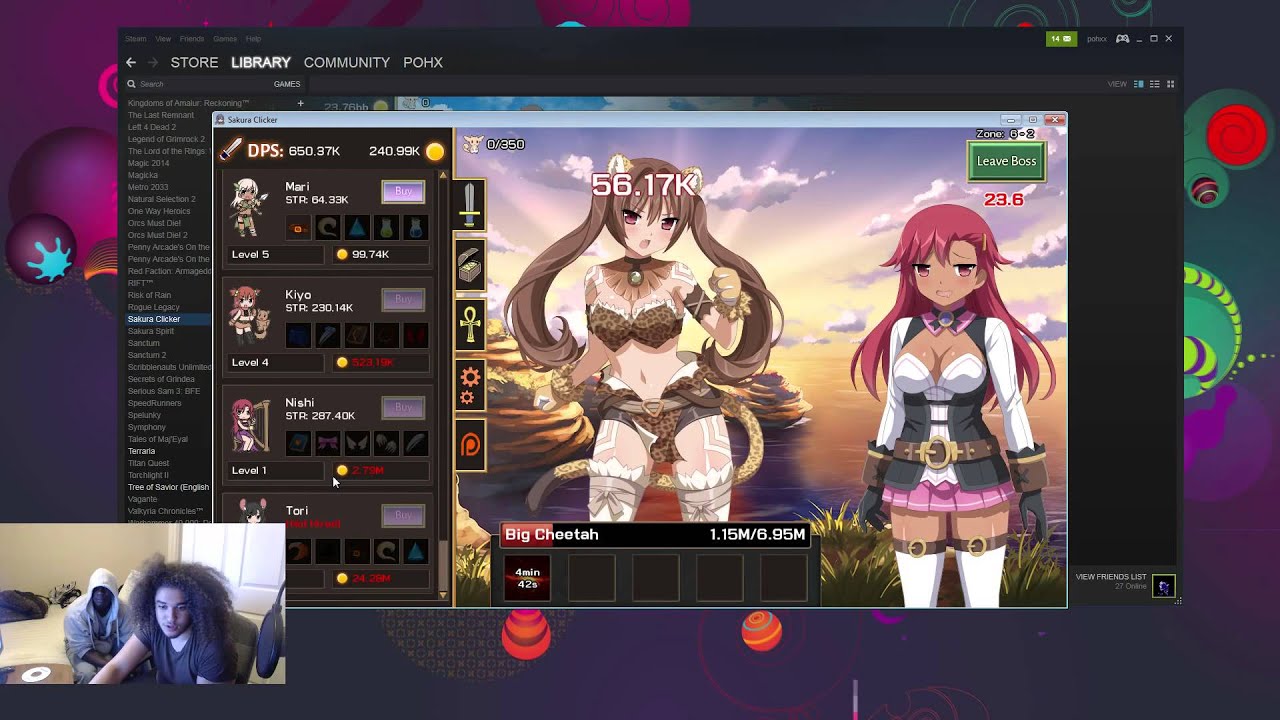This screenshot has width=1280, height=720.
Task: Click Nishi's blue book upgrade icon
Action: 298,443
